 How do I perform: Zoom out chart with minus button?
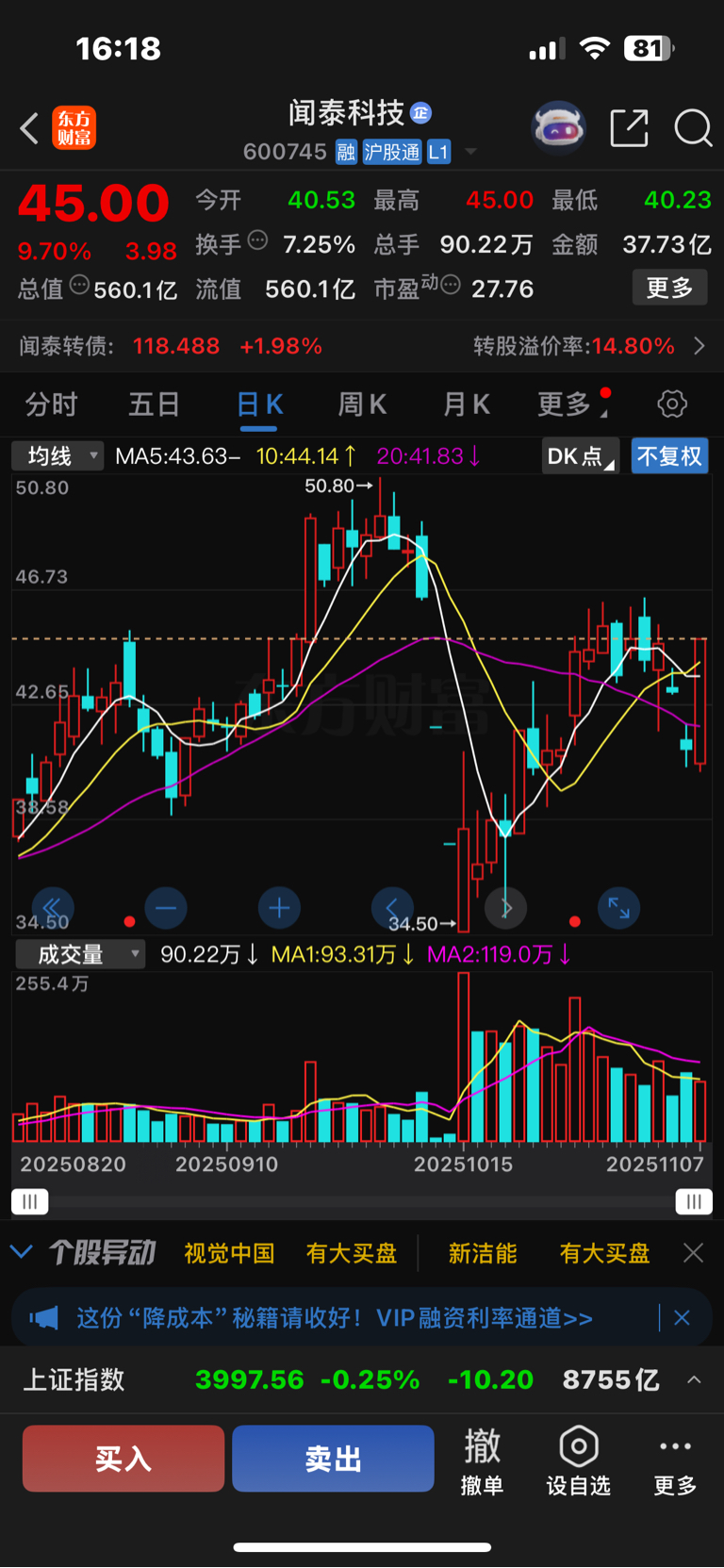point(166,908)
